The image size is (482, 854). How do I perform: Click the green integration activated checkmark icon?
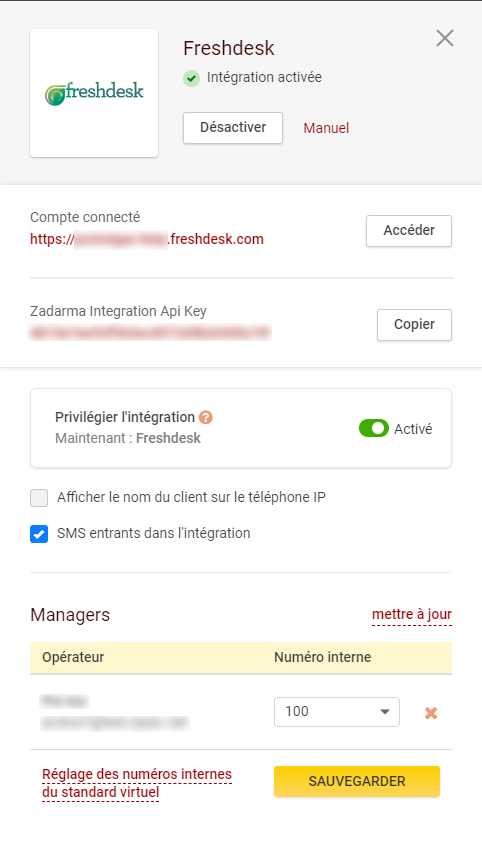(x=191, y=78)
